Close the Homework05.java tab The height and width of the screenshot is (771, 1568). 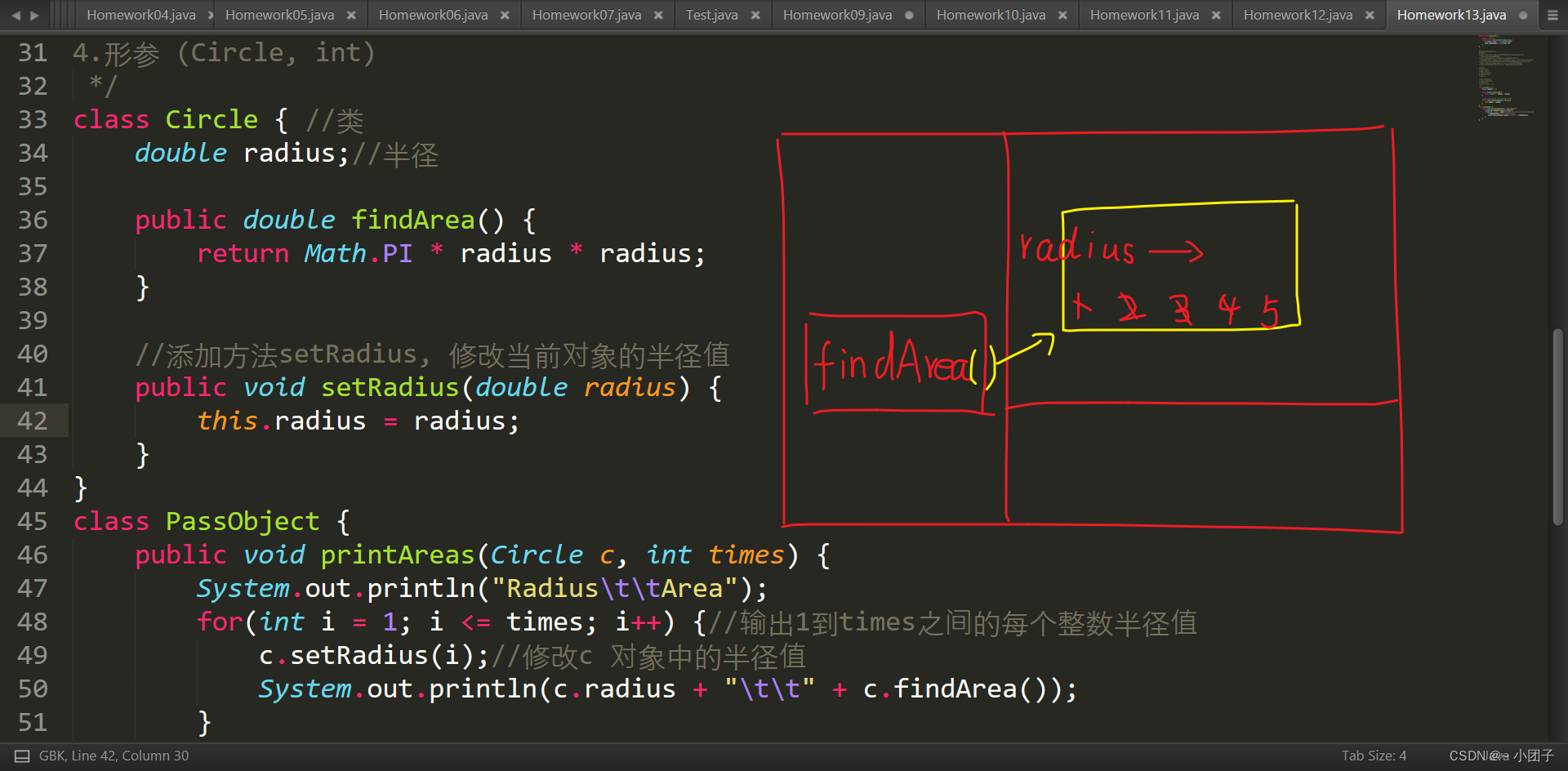click(351, 15)
